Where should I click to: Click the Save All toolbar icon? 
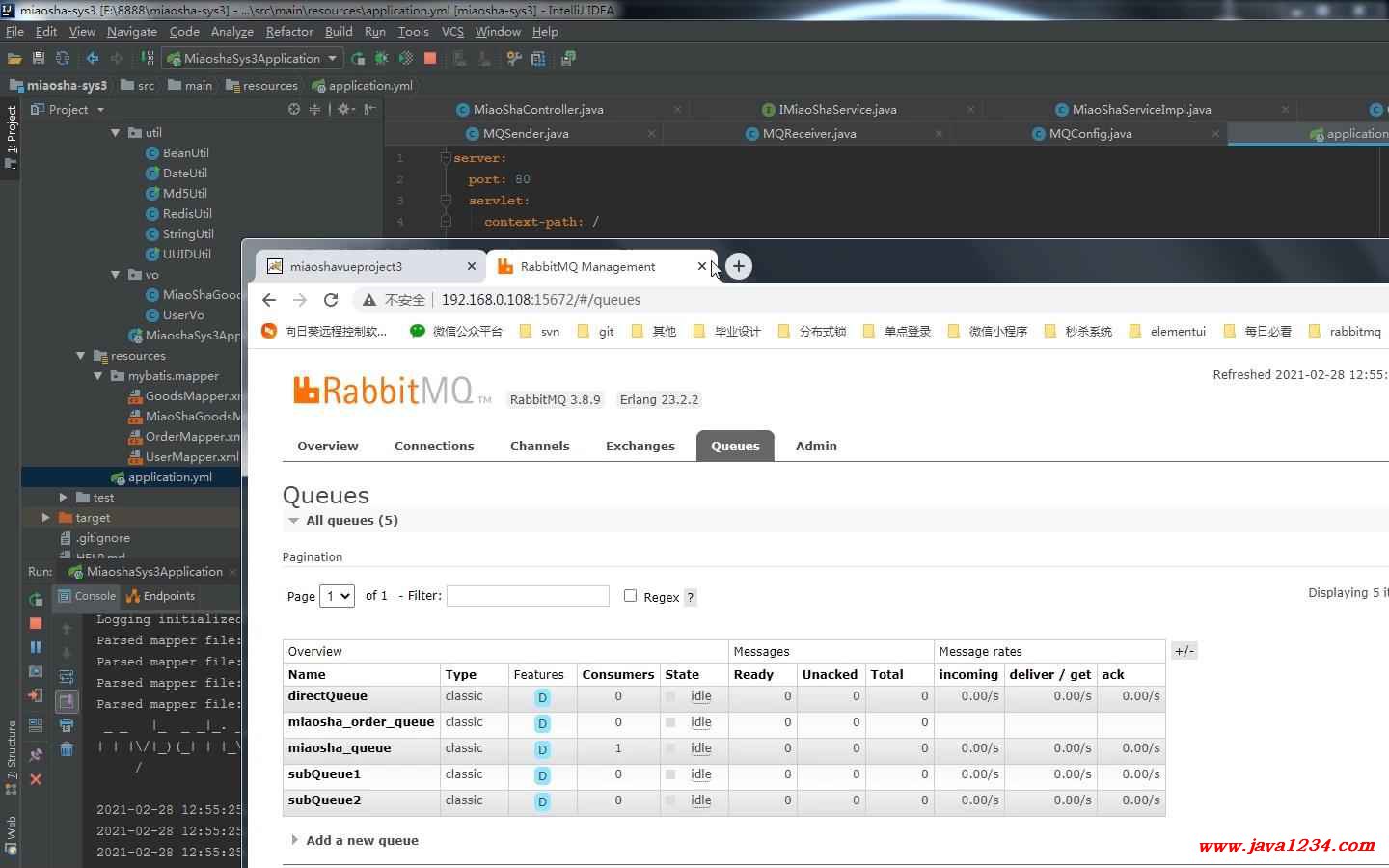39,59
